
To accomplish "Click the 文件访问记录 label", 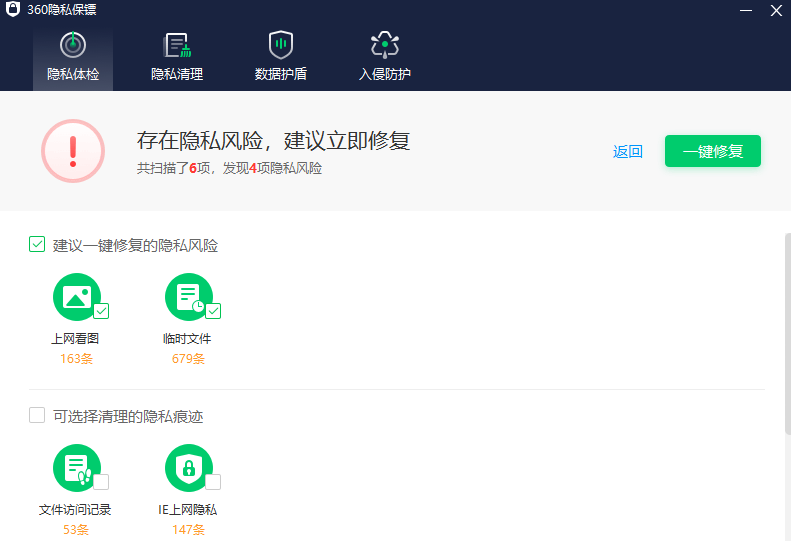I will [75, 510].
